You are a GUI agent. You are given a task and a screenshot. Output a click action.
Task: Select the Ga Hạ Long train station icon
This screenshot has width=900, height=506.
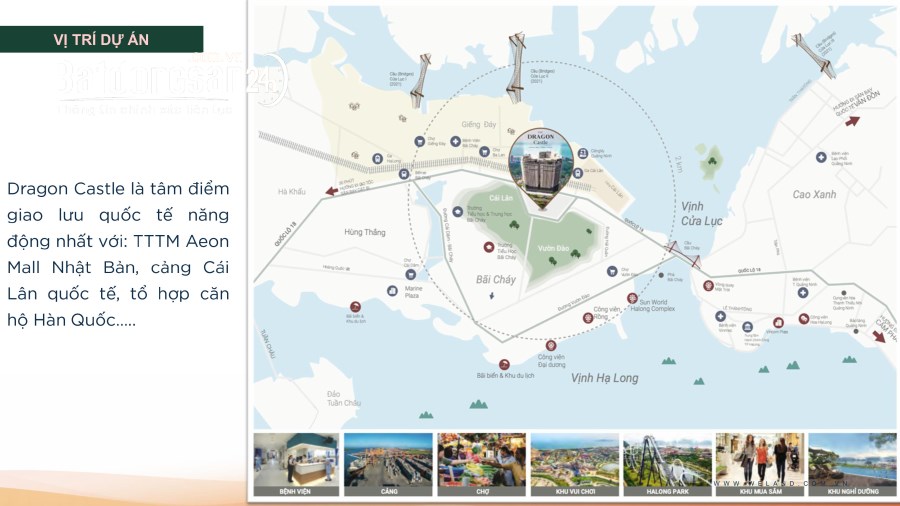click(x=377, y=158)
